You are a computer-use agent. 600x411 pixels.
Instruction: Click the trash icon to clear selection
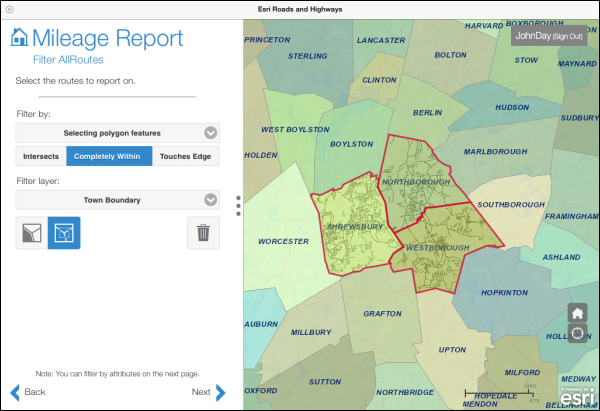point(203,233)
